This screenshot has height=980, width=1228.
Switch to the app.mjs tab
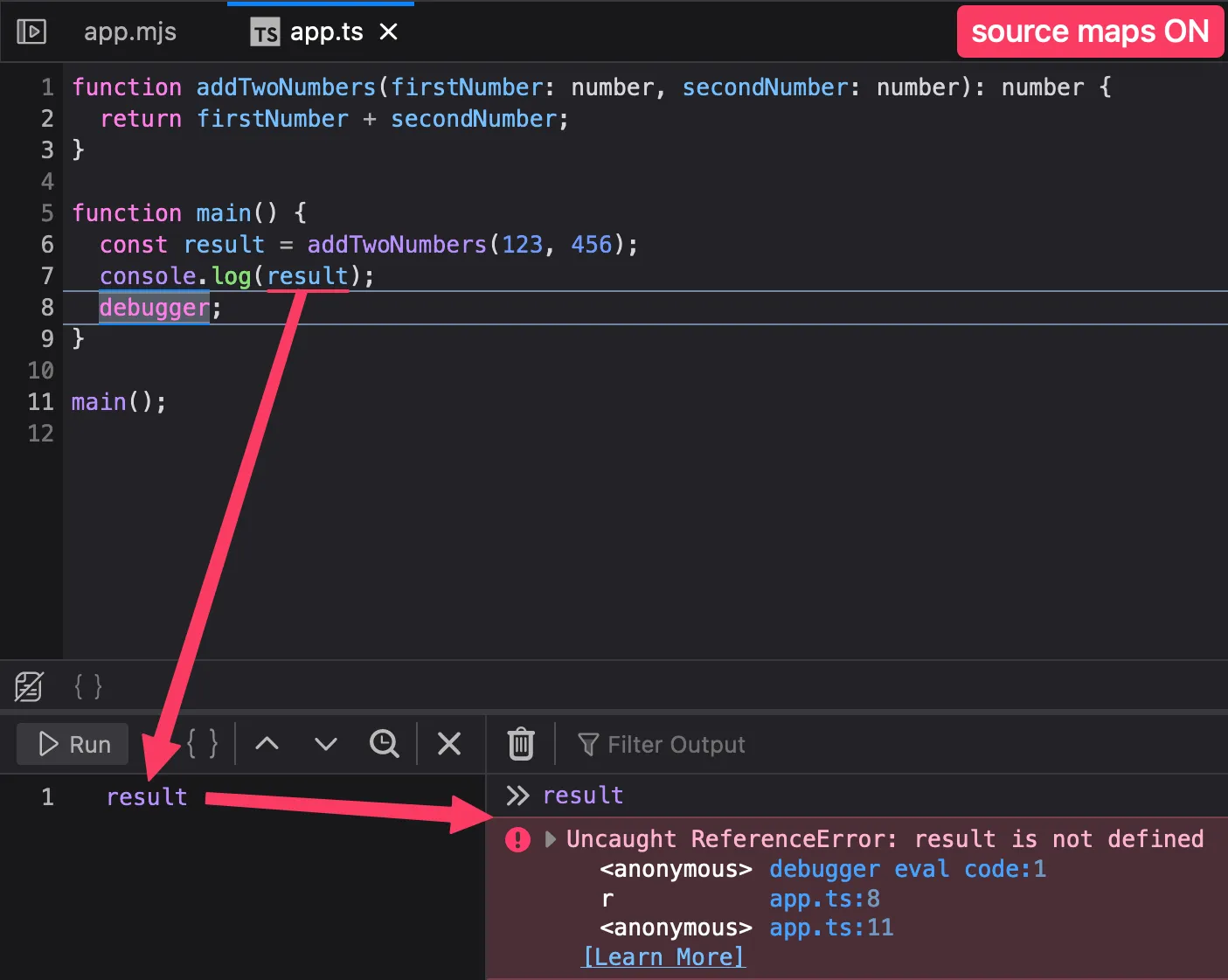coord(129,31)
